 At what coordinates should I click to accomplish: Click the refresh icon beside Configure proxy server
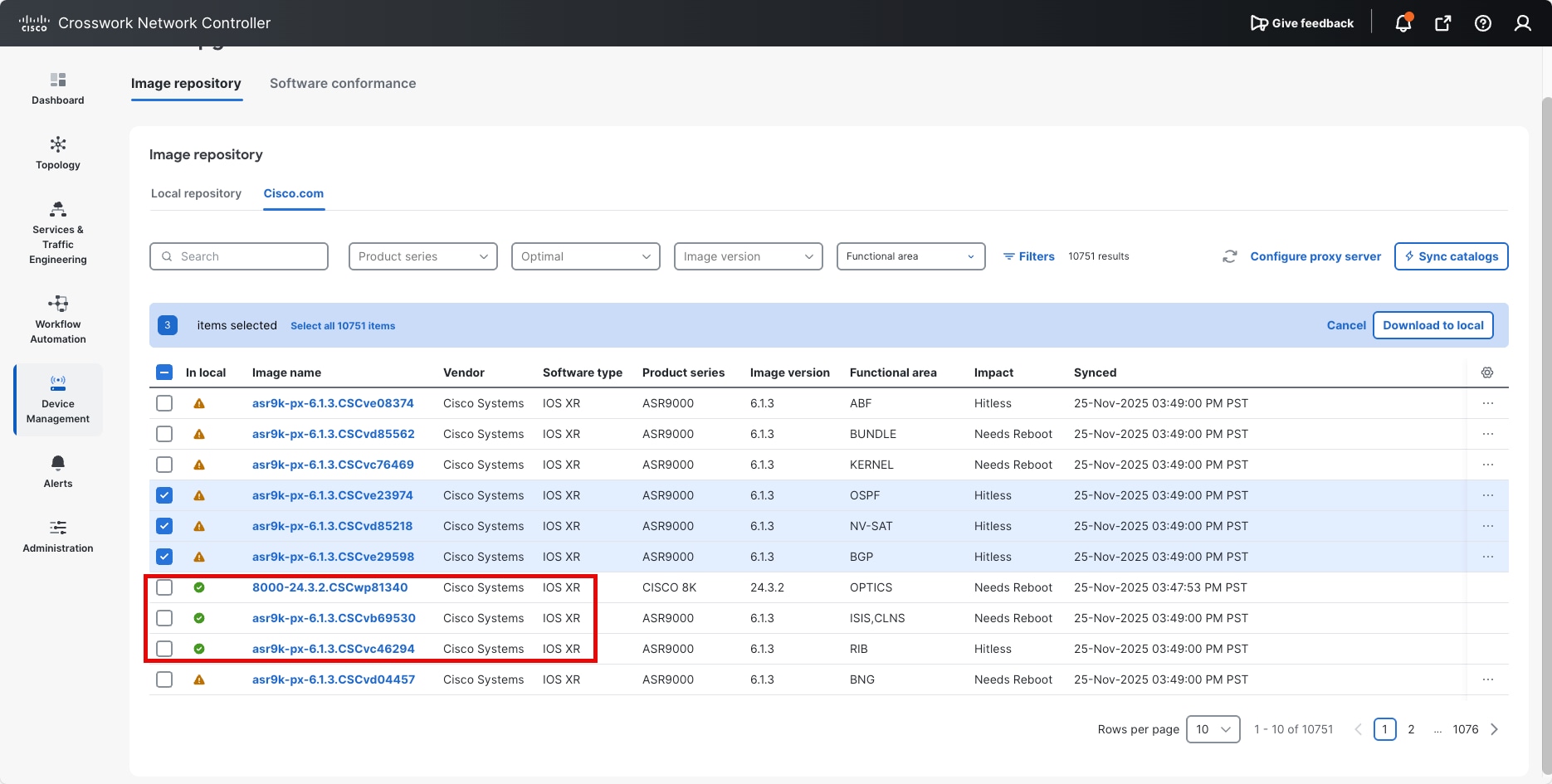pyautogui.click(x=1229, y=256)
